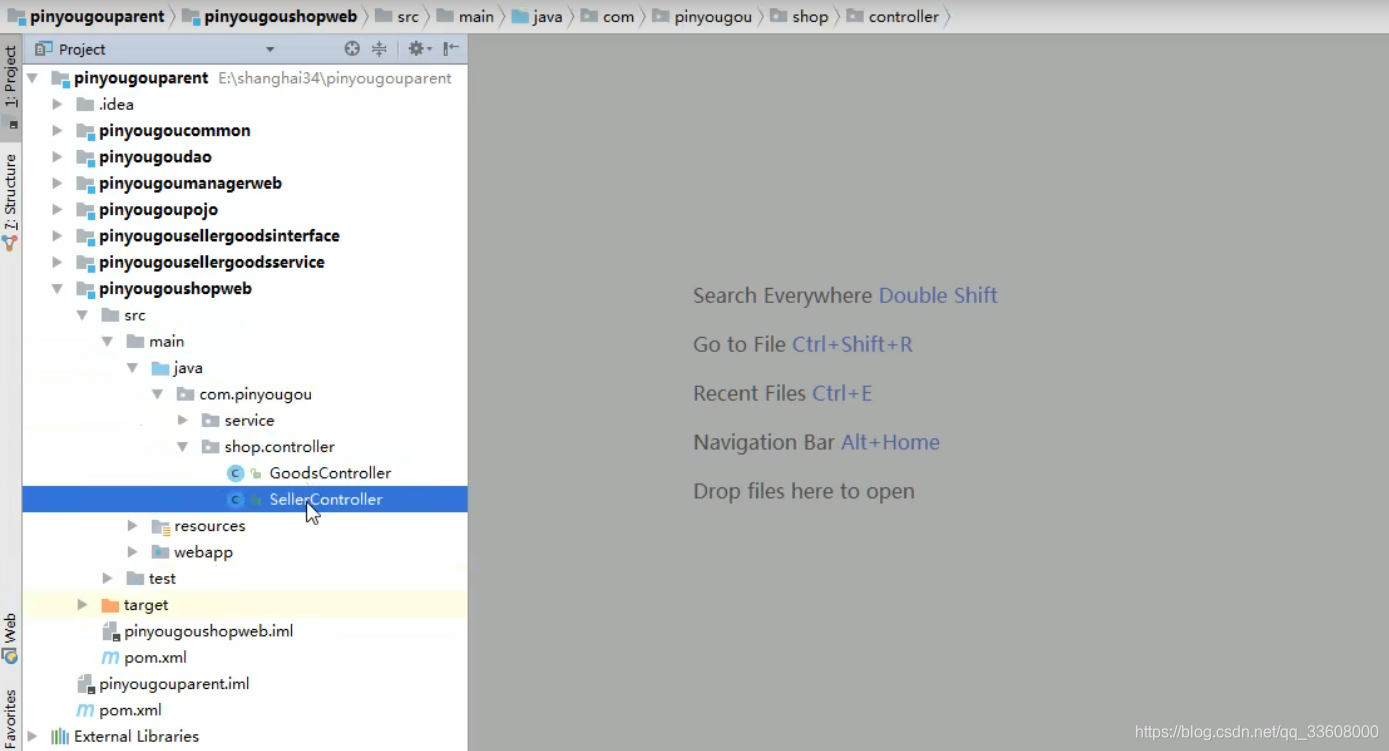Image resolution: width=1389 pixels, height=751 pixels.
Task: Collapse the pinyougoushopweb module arrow
Action: 57,288
